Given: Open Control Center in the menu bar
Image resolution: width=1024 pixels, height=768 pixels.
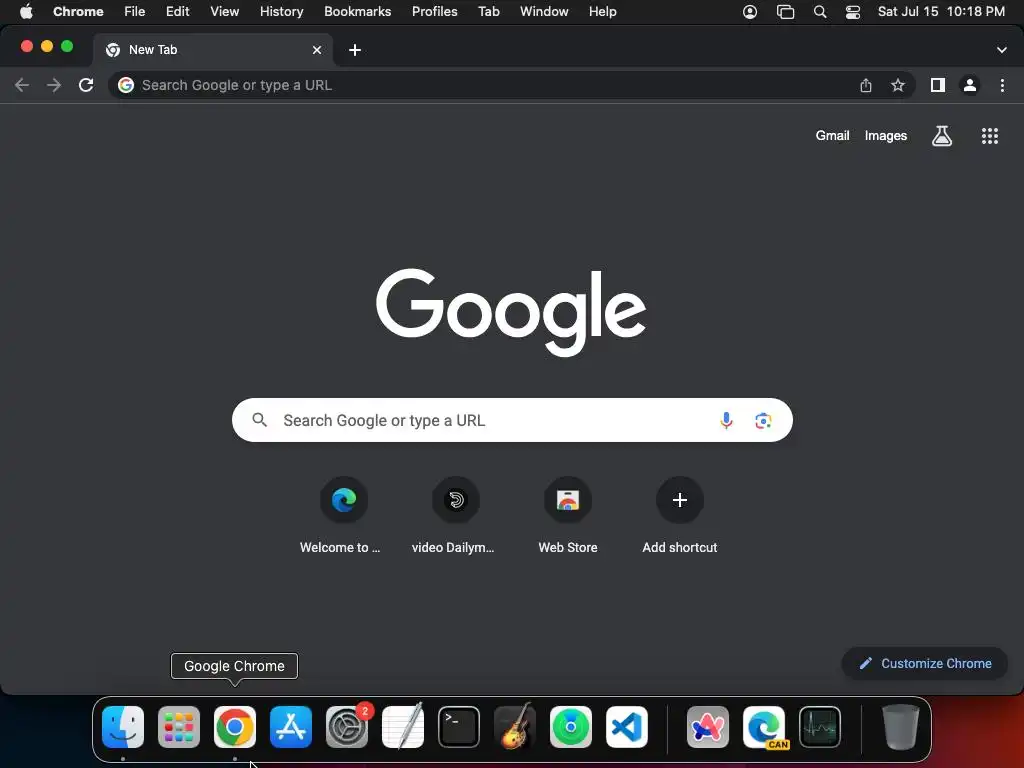Looking at the screenshot, I should (853, 12).
